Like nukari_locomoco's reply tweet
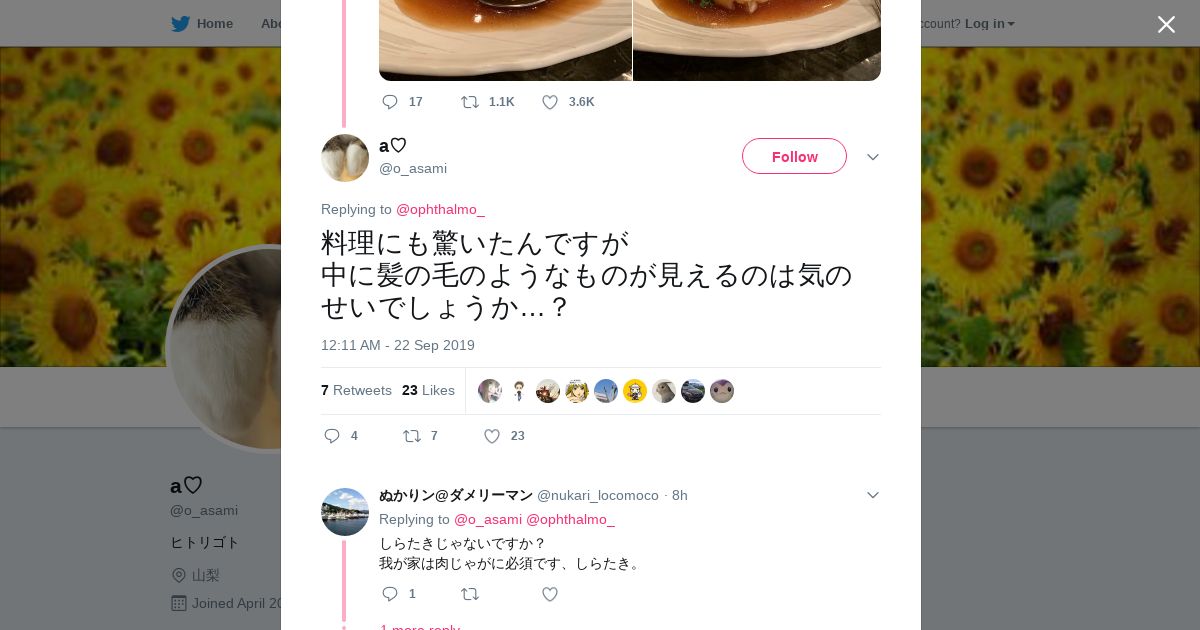This screenshot has width=1200, height=630. click(x=550, y=594)
